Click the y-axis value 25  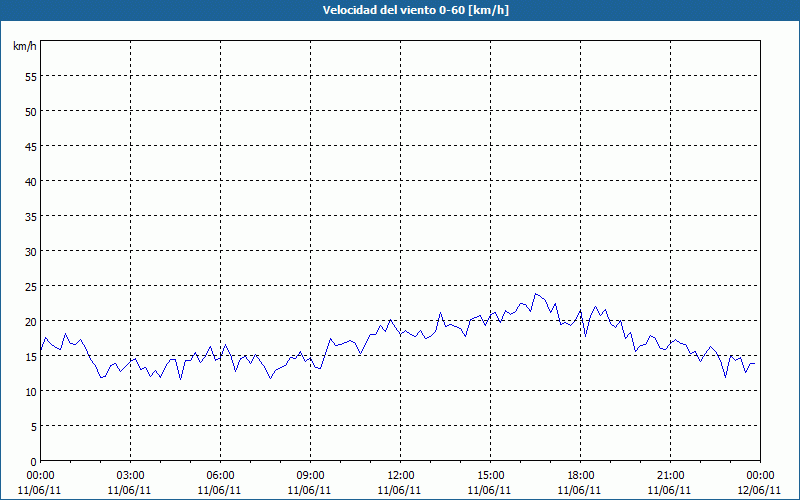pyautogui.click(x=31, y=286)
